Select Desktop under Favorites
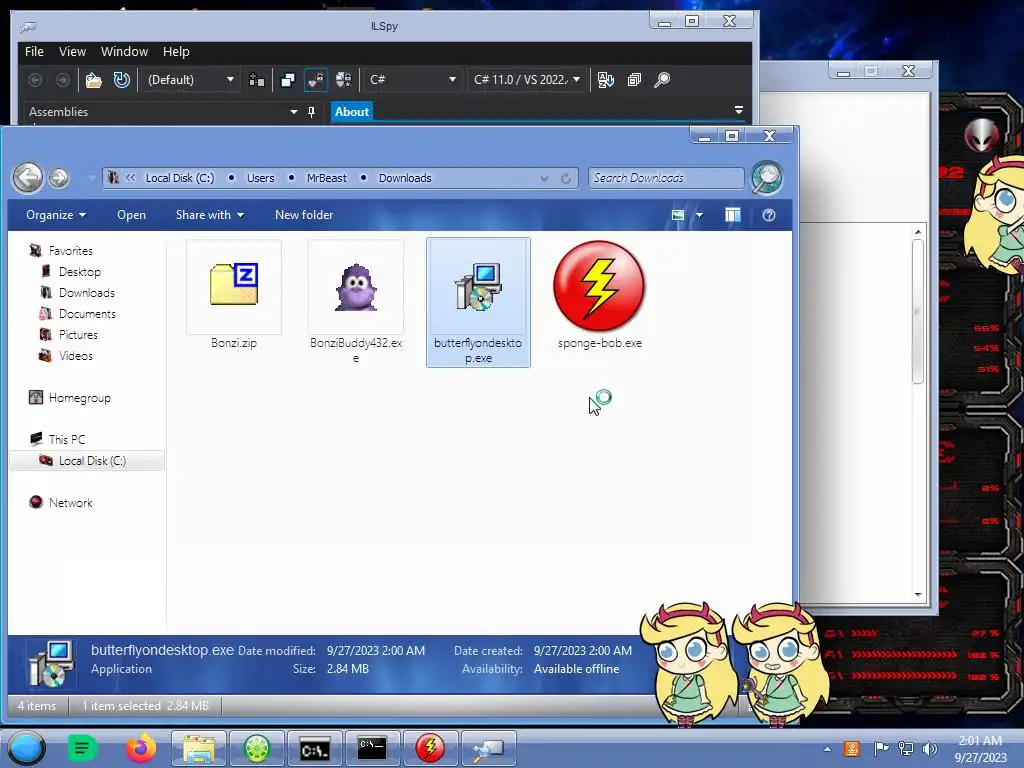Image resolution: width=1024 pixels, height=768 pixels. (x=80, y=272)
